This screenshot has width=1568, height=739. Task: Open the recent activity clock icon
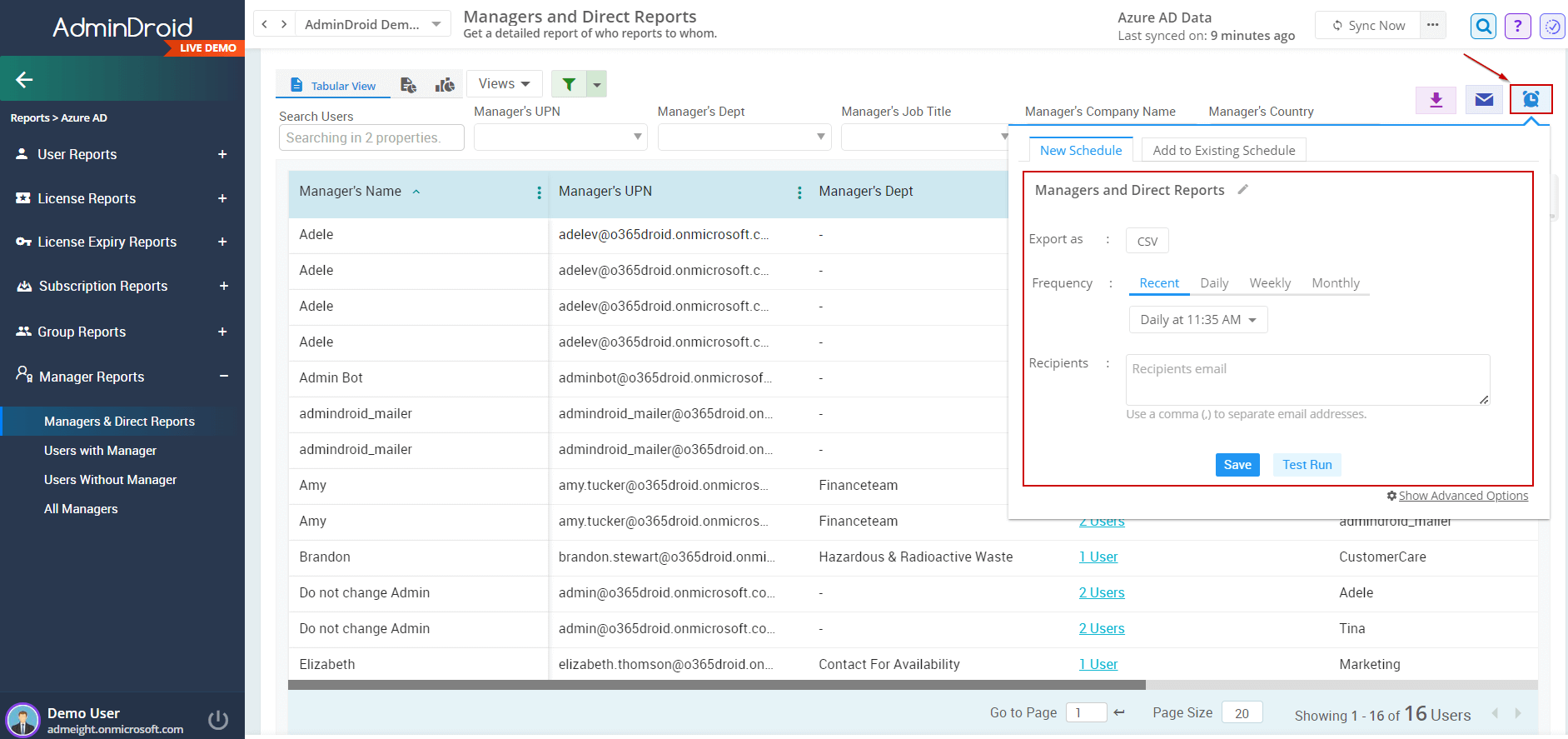pyautogui.click(x=1552, y=26)
